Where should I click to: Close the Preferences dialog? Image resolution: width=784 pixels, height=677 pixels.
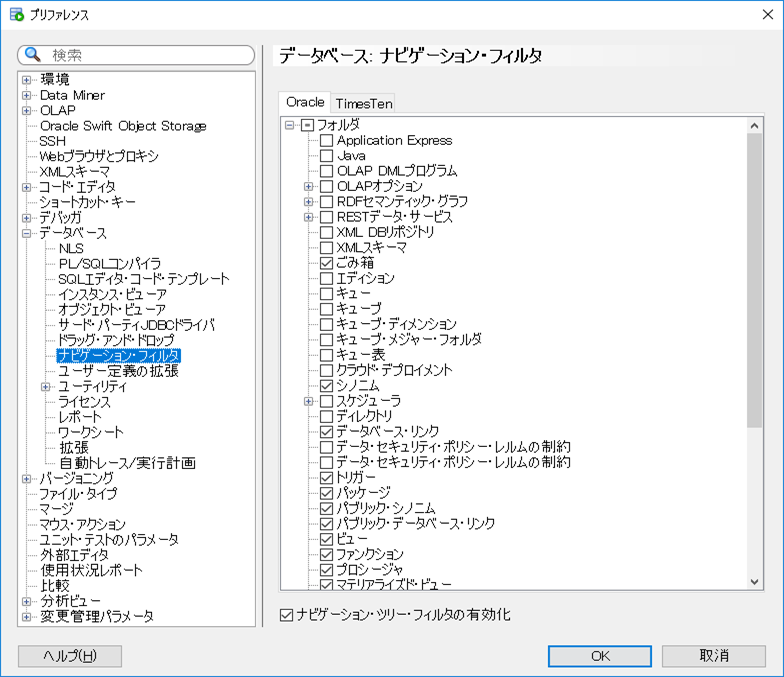pos(768,14)
